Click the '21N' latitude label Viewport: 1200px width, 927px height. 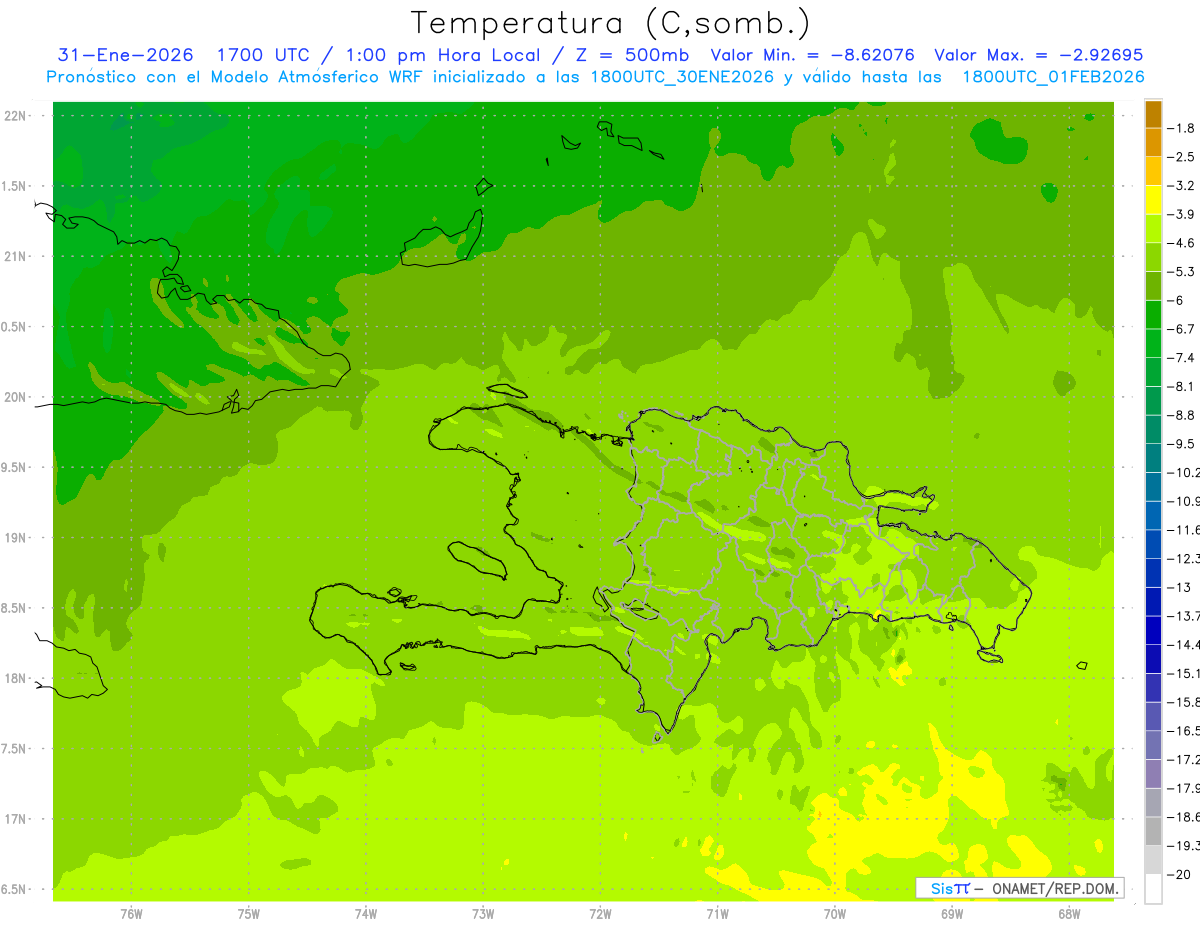point(15,256)
